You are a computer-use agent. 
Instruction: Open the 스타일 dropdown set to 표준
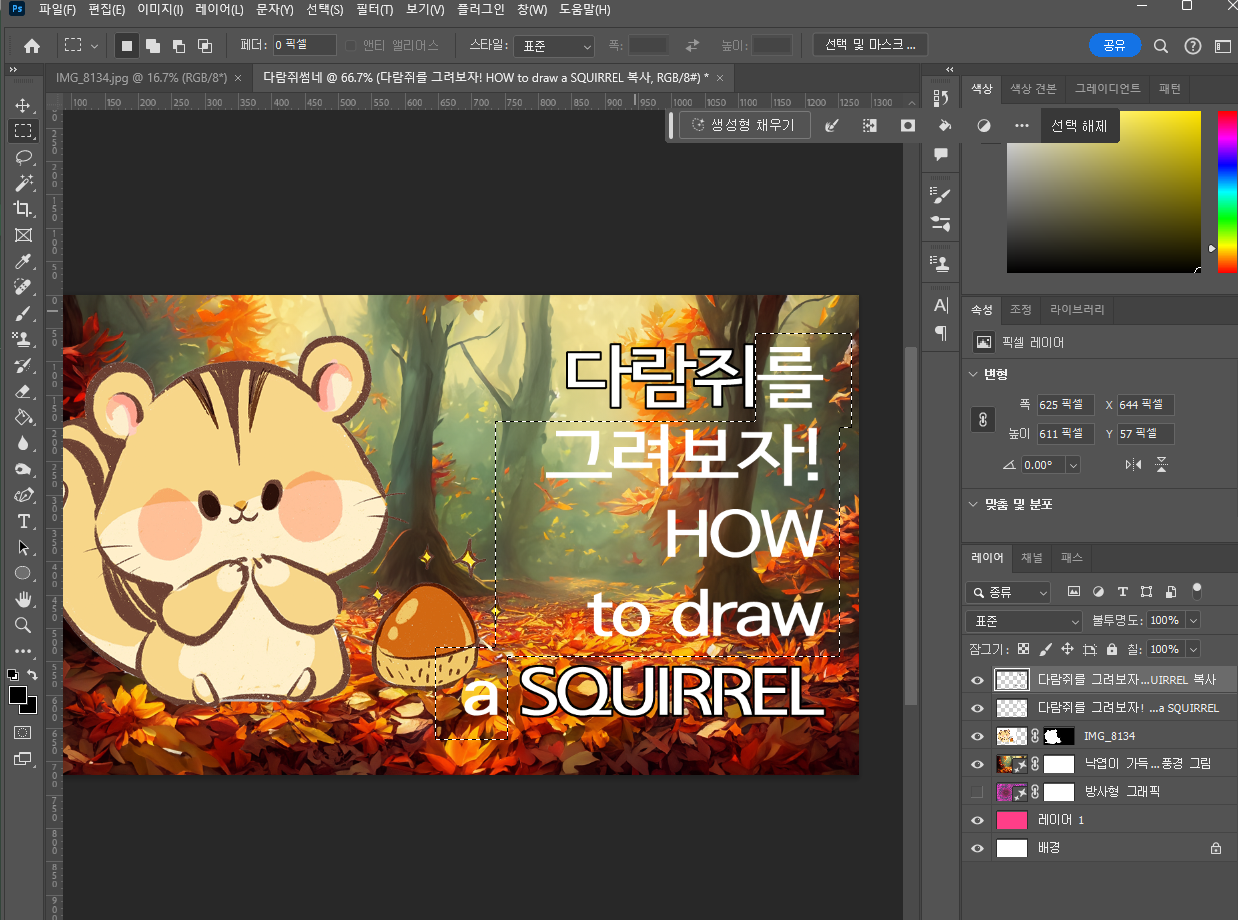(x=556, y=45)
